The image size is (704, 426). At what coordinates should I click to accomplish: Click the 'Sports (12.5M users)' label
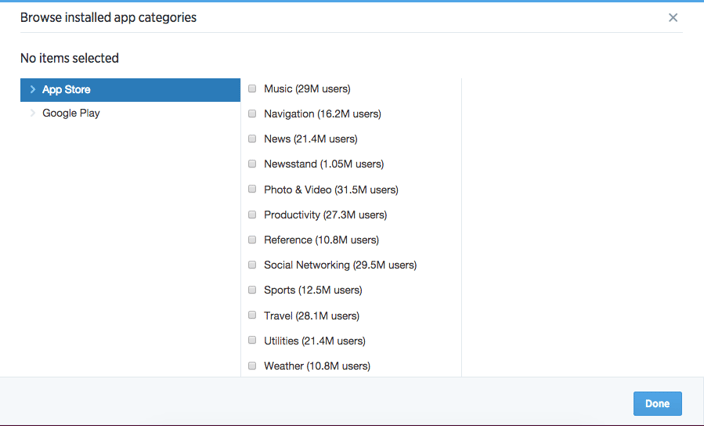pos(313,290)
